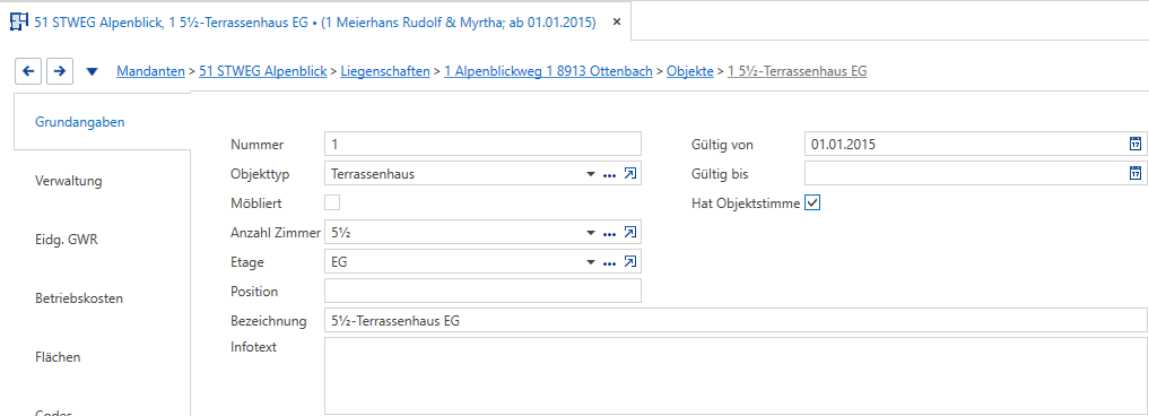This screenshot has height=416, width=1149.
Task: Click the 1 5½-Terrassenhaus EG breadcrumb
Action: coord(797,72)
